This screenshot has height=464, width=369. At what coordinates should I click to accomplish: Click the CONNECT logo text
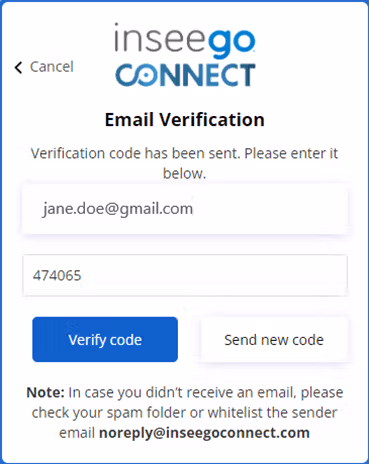pos(185,75)
